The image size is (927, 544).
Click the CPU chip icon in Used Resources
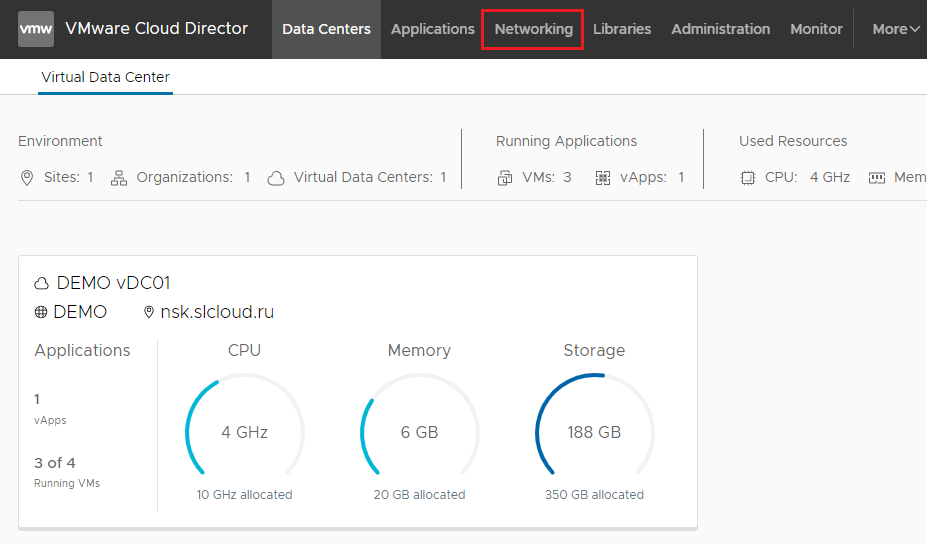(748, 178)
